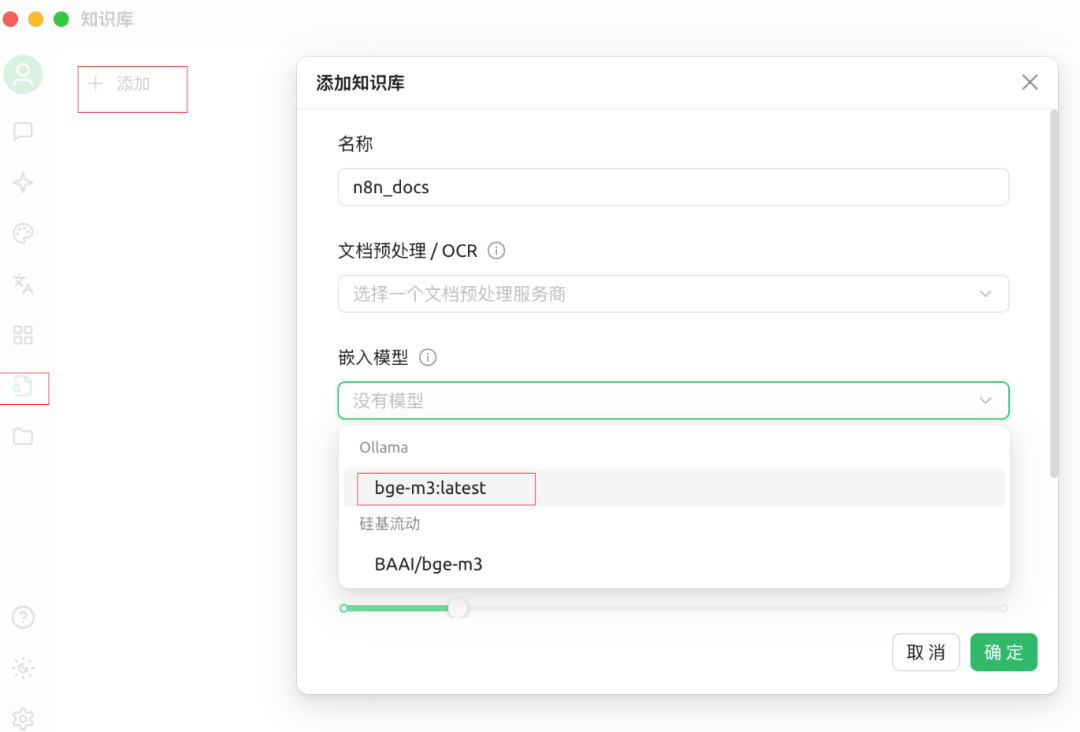Open the paintings palette sidebar icon
1080x732 pixels.
pos(23,233)
